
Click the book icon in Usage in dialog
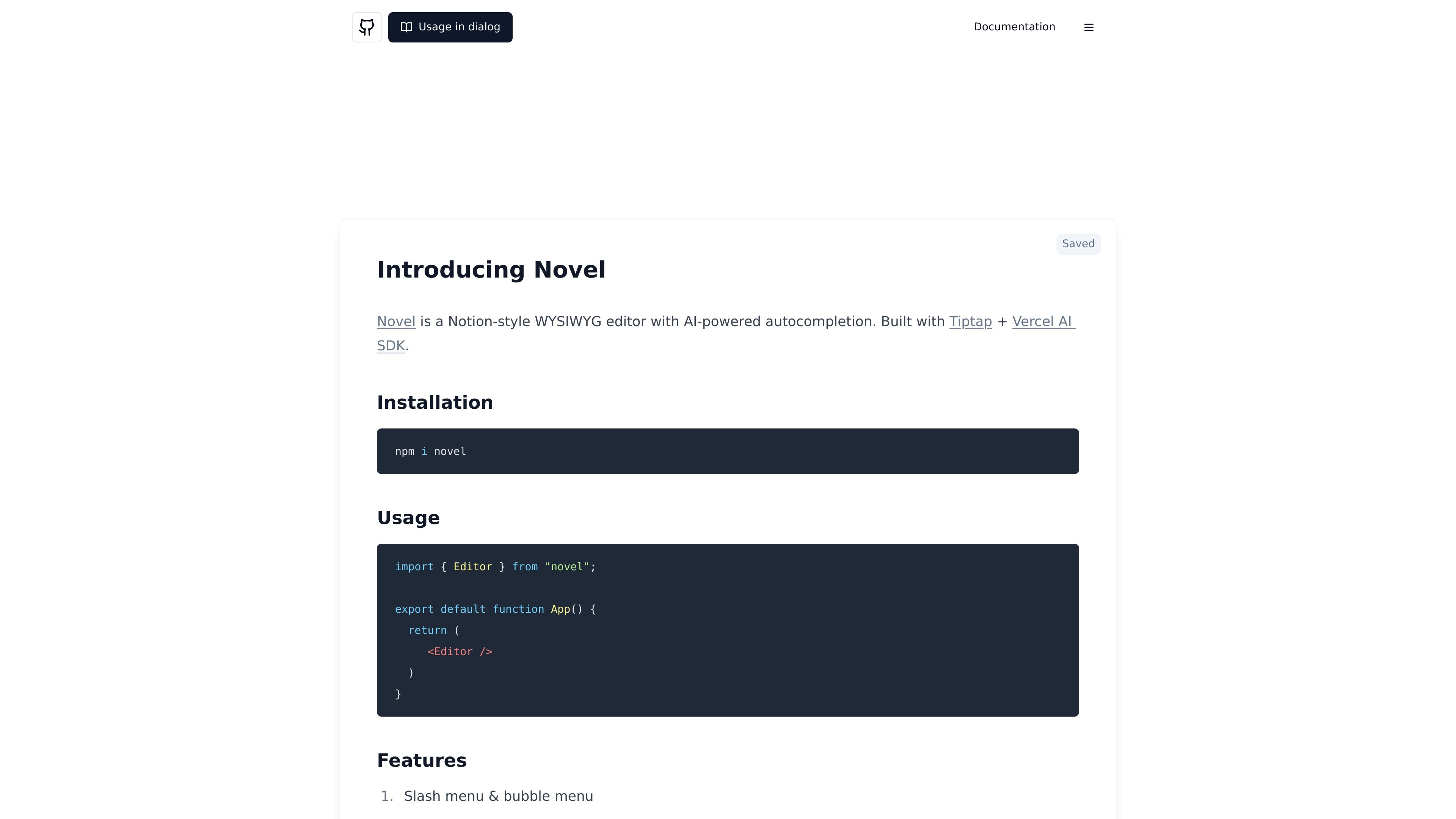[x=406, y=27]
